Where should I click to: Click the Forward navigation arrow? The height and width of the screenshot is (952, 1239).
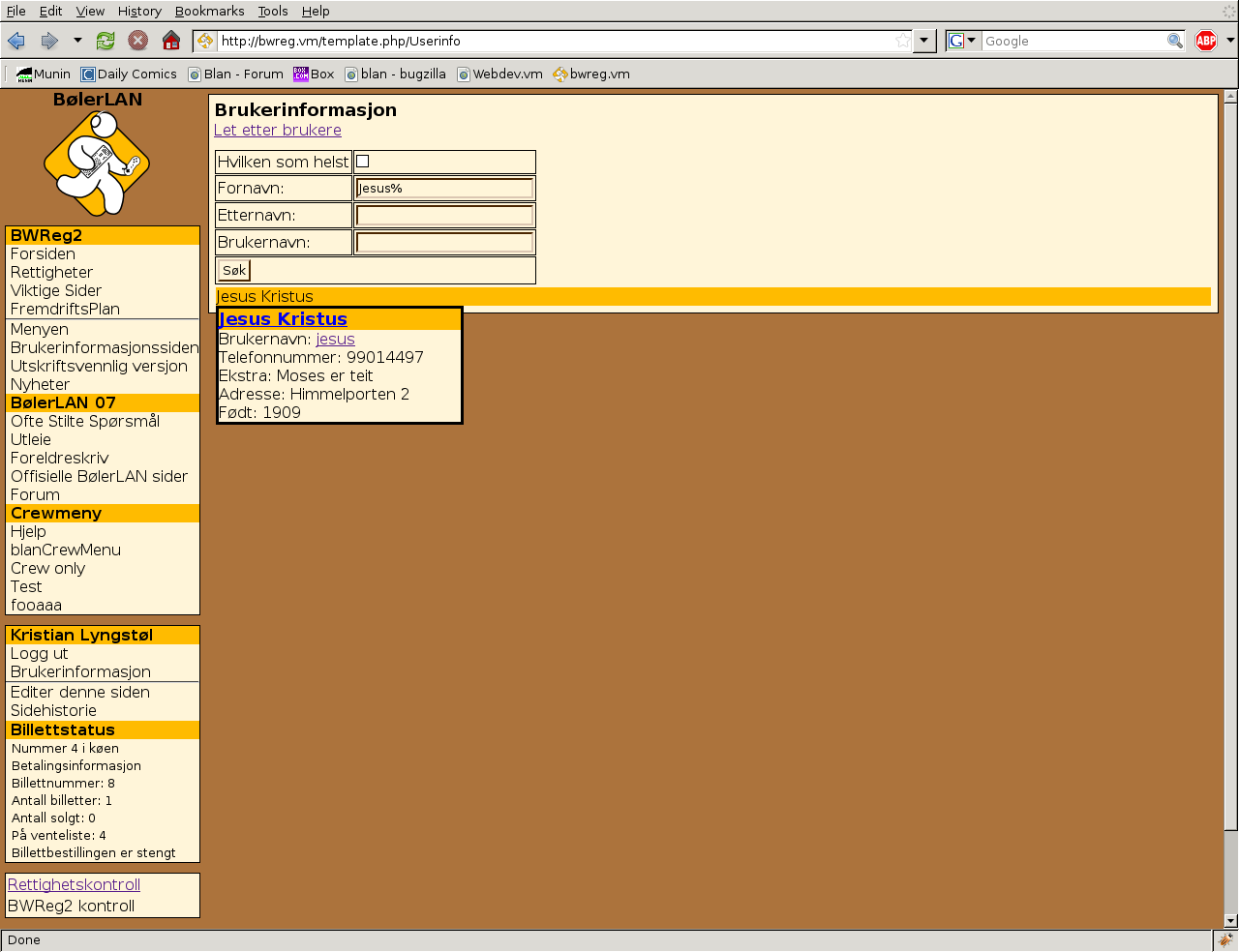coord(49,41)
